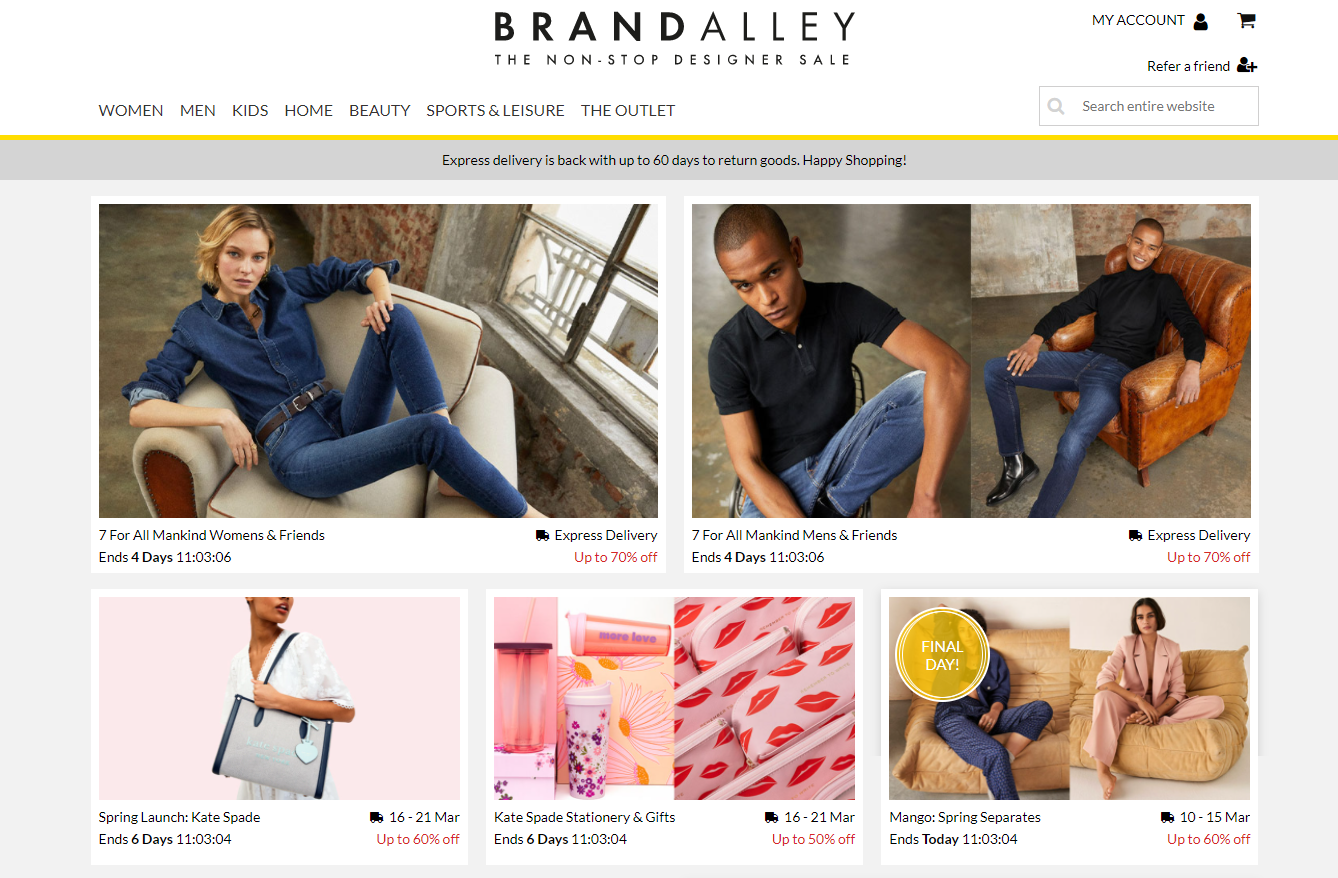The image size is (1338, 878).
Task: Open the WOMEN menu
Action: (131, 110)
